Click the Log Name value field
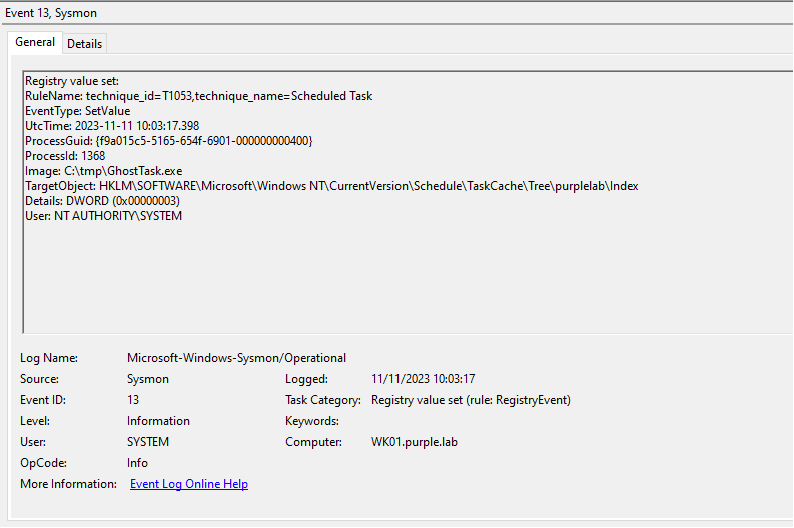794x528 pixels. 236,358
